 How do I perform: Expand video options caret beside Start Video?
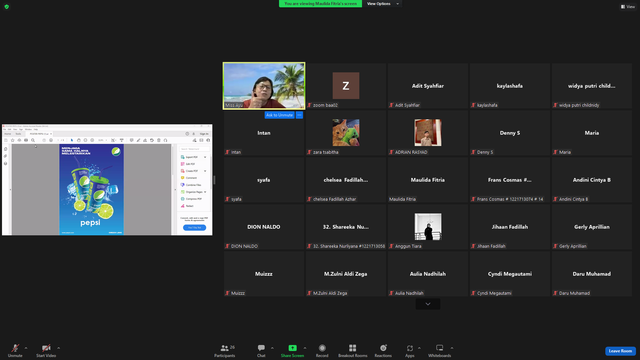(58, 348)
